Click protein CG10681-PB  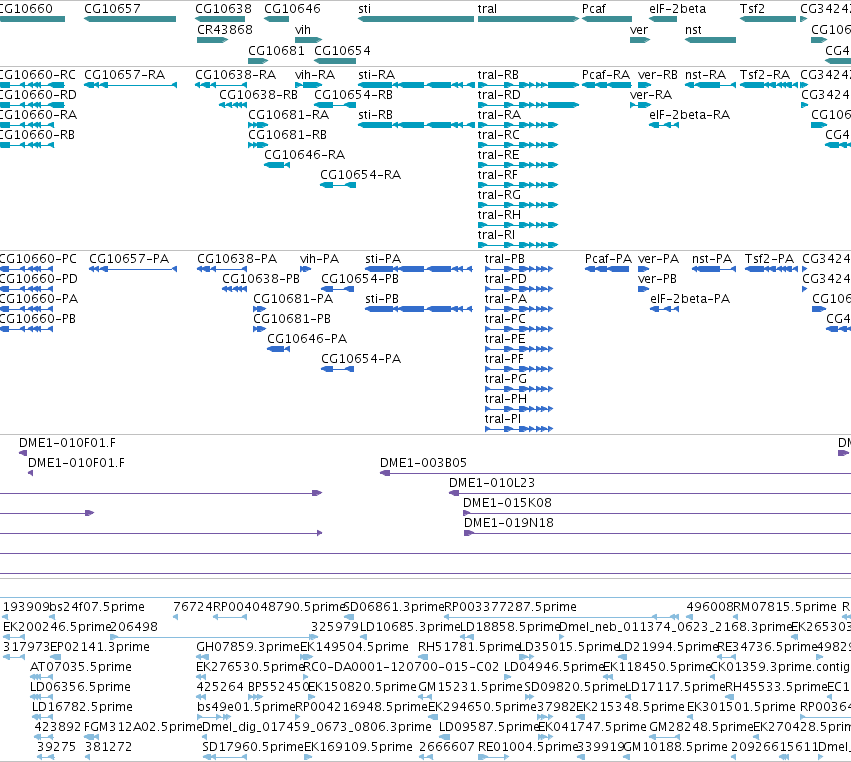259,329
